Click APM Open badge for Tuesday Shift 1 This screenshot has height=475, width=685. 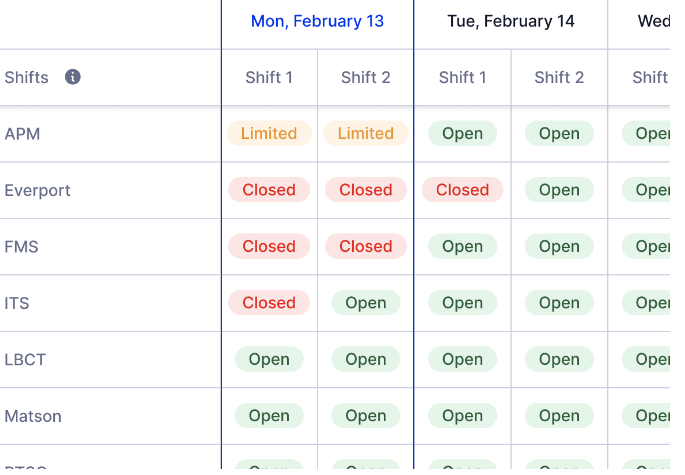pyautogui.click(x=462, y=134)
